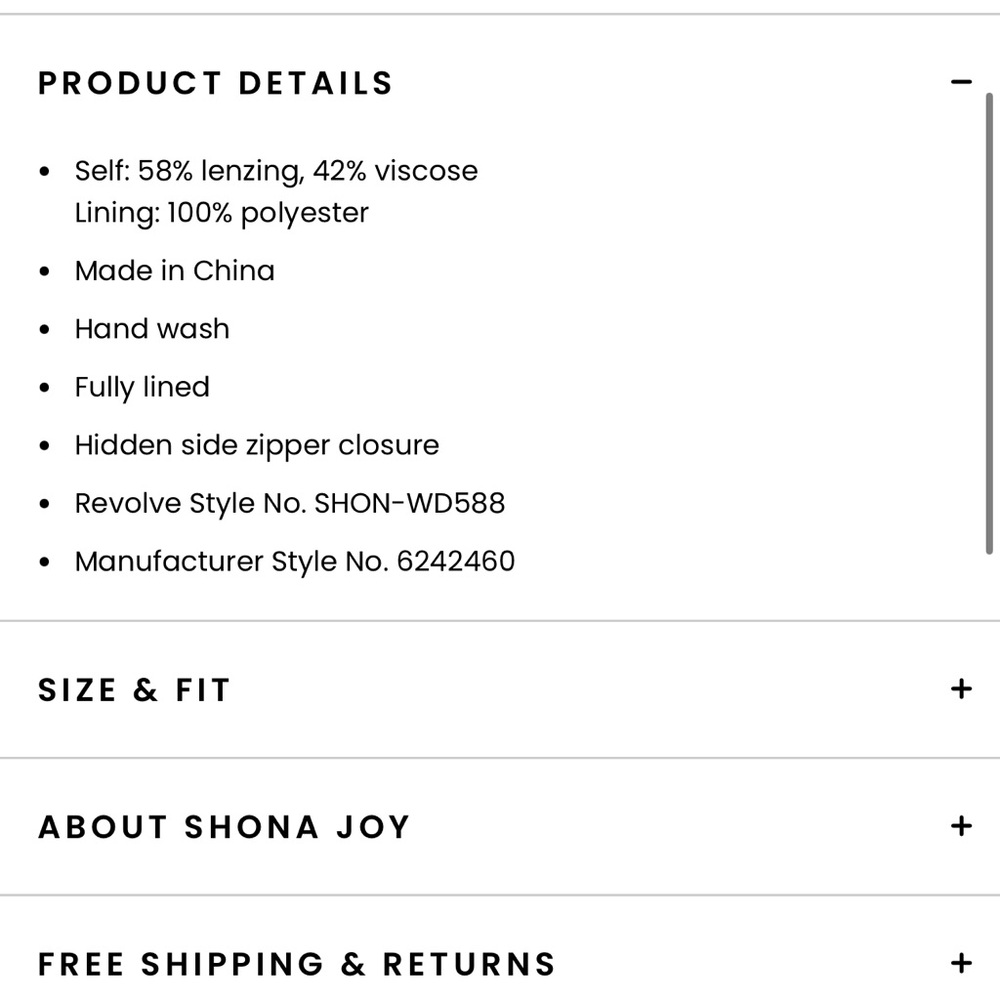Click the Made in China item

[x=175, y=270]
